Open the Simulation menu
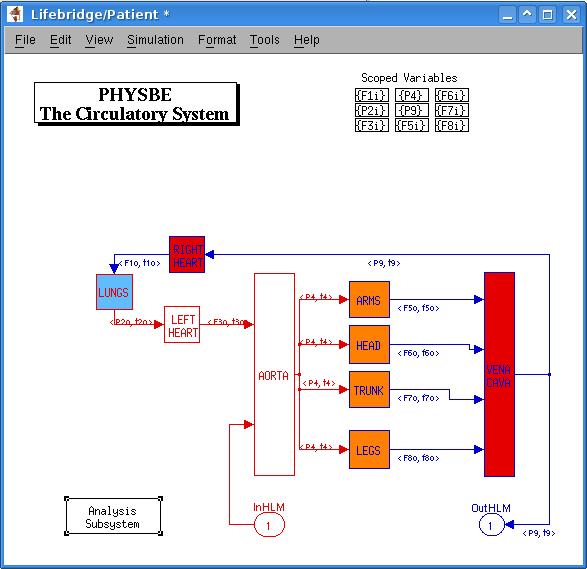This screenshot has height=569, width=587. (155, 40)
